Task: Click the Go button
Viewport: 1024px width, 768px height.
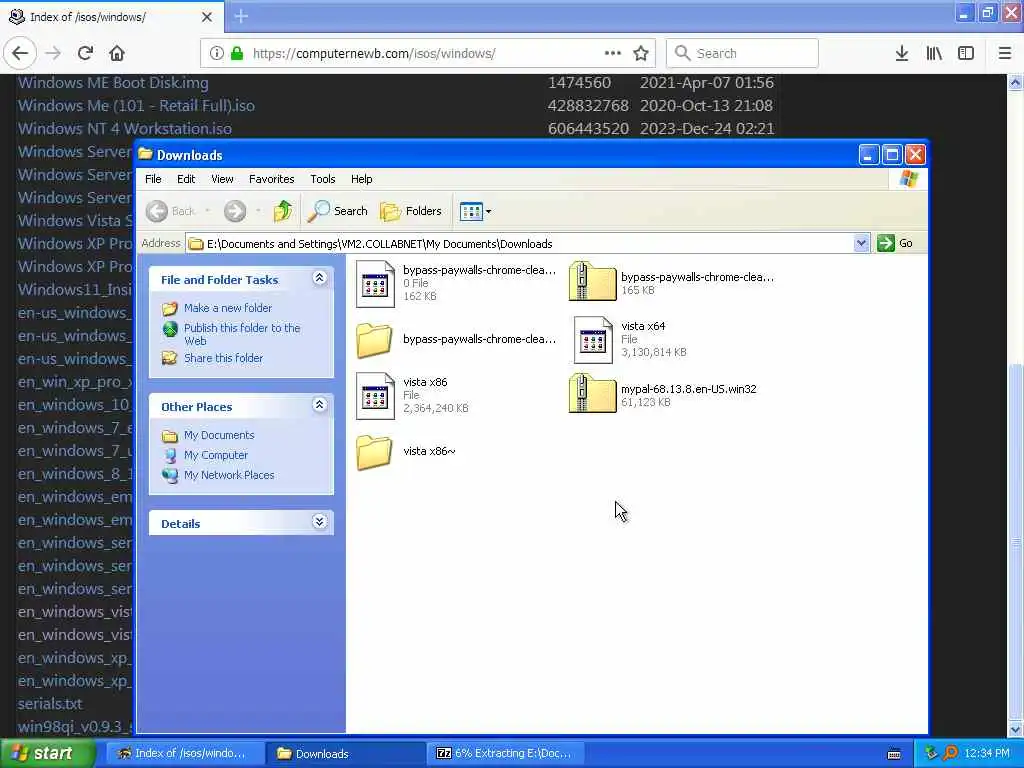Action: pyautogui.click(x=896, y=243)
